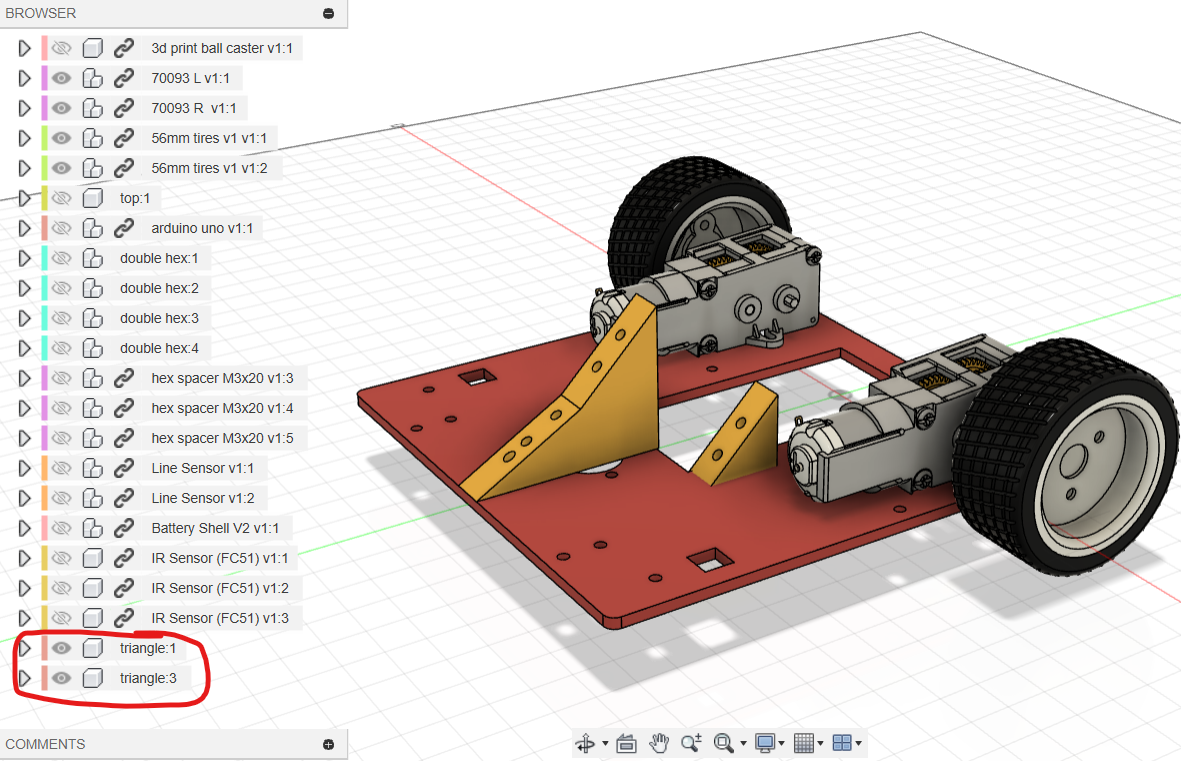
Task: Click the Look At icon
Action: click(626, 743)
